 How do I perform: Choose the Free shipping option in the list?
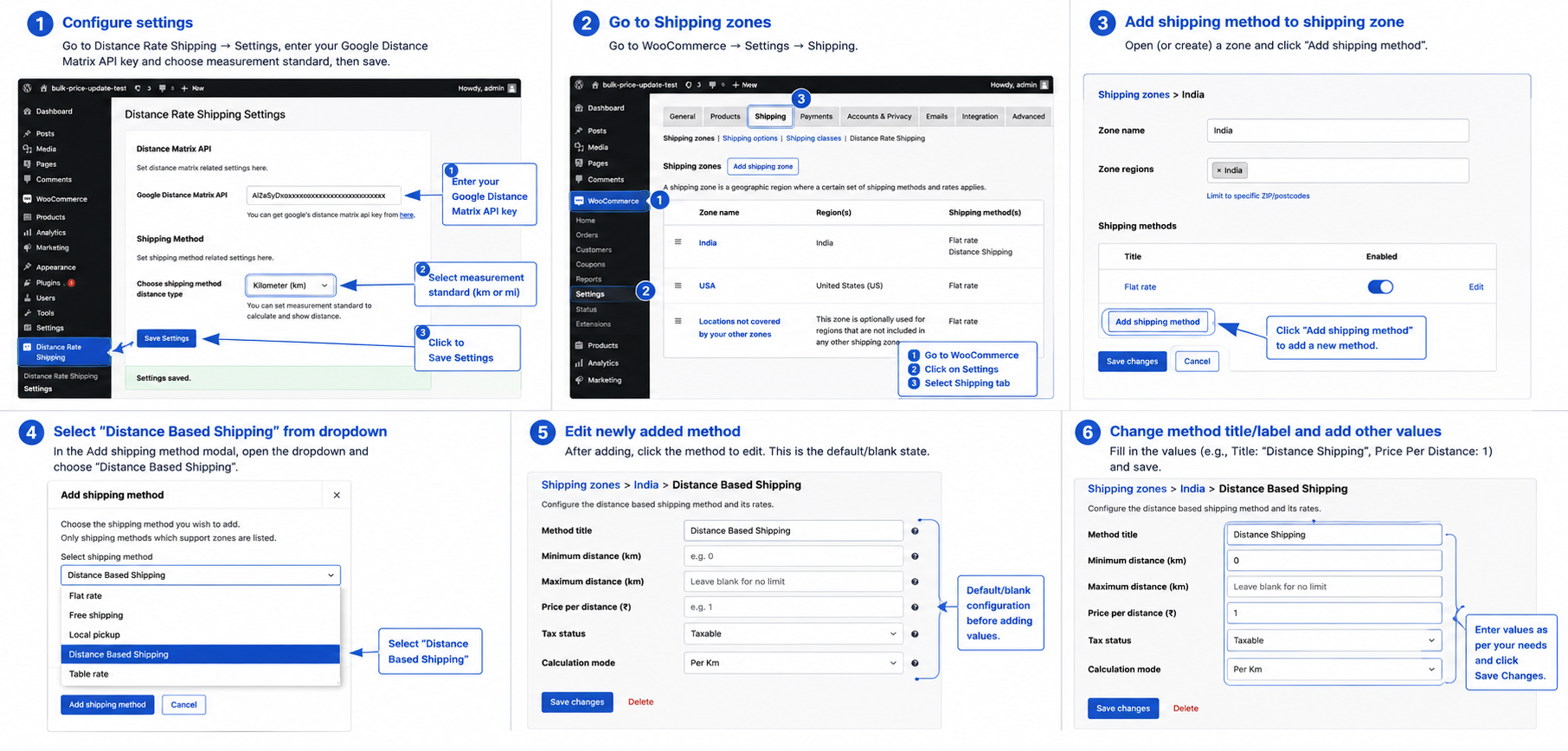coord(201,616)
